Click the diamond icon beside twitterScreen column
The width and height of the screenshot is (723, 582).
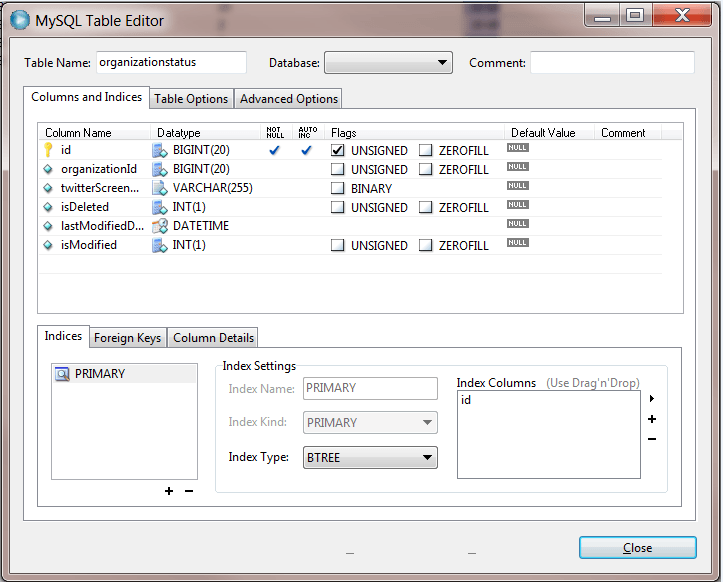coord(48,188)
